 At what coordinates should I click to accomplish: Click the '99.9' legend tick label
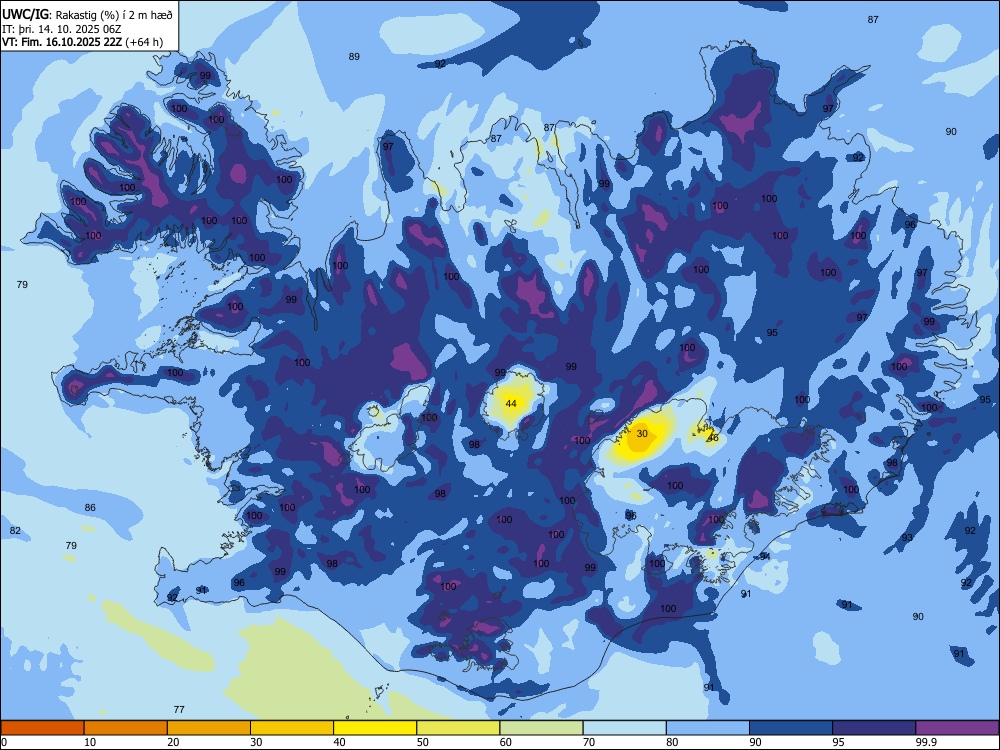tap(926, 742)
